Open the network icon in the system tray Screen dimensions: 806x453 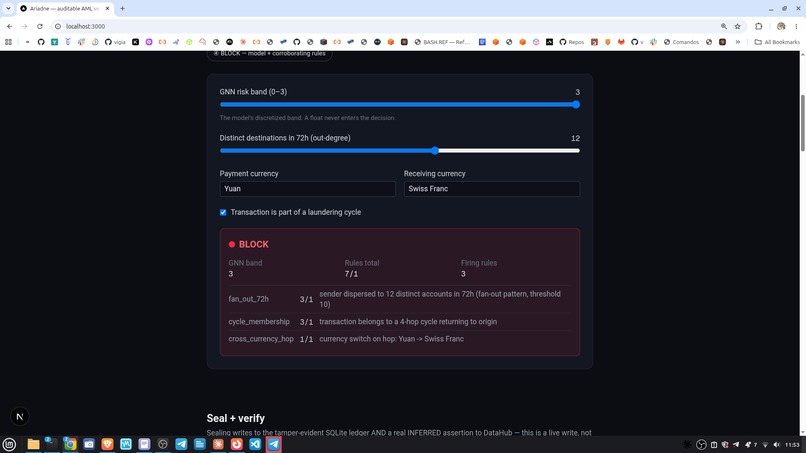pos(765,445)
